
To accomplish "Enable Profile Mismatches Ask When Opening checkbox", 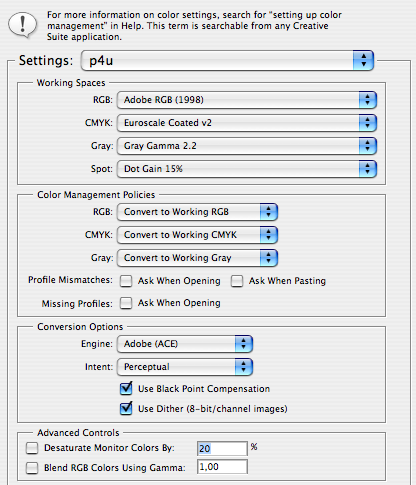I will 126,281.
